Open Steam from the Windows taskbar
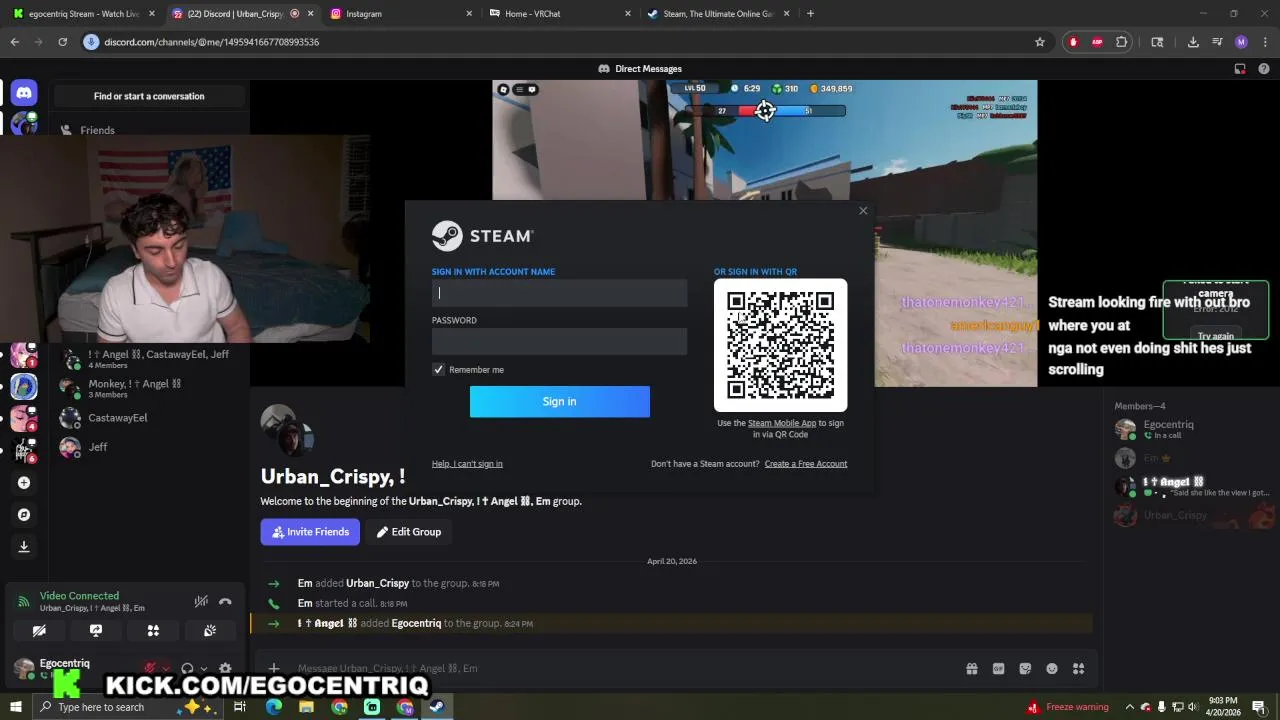 click(437, 707)
